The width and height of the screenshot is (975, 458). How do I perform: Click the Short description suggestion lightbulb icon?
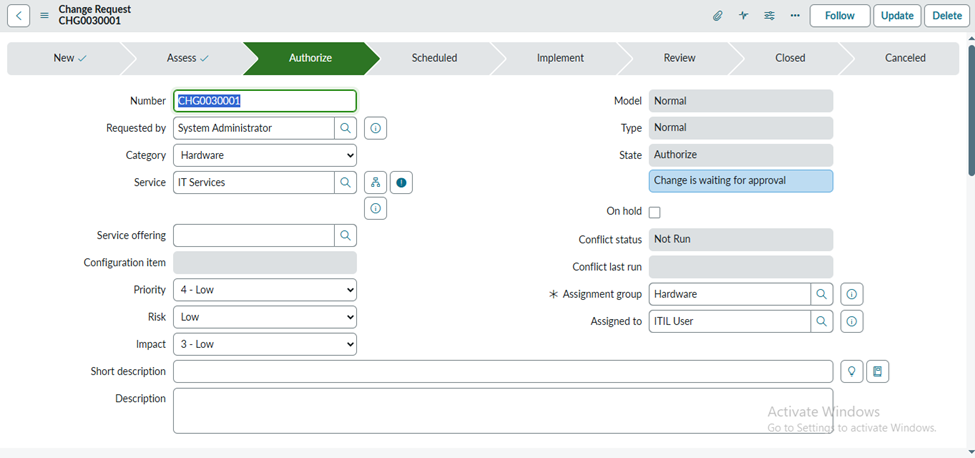(x=851, y=371)
